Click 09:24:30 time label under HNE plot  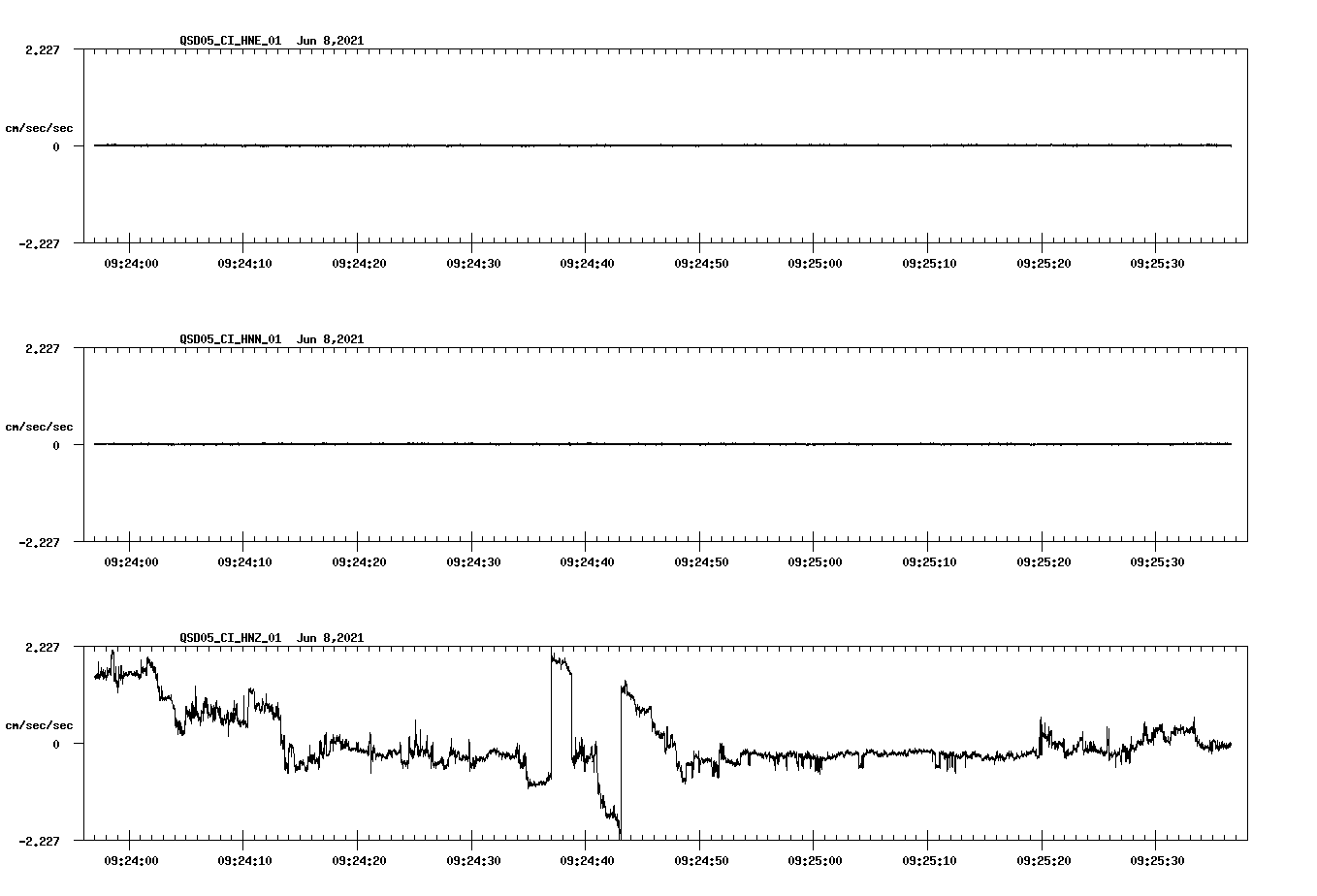click(473, 263)
